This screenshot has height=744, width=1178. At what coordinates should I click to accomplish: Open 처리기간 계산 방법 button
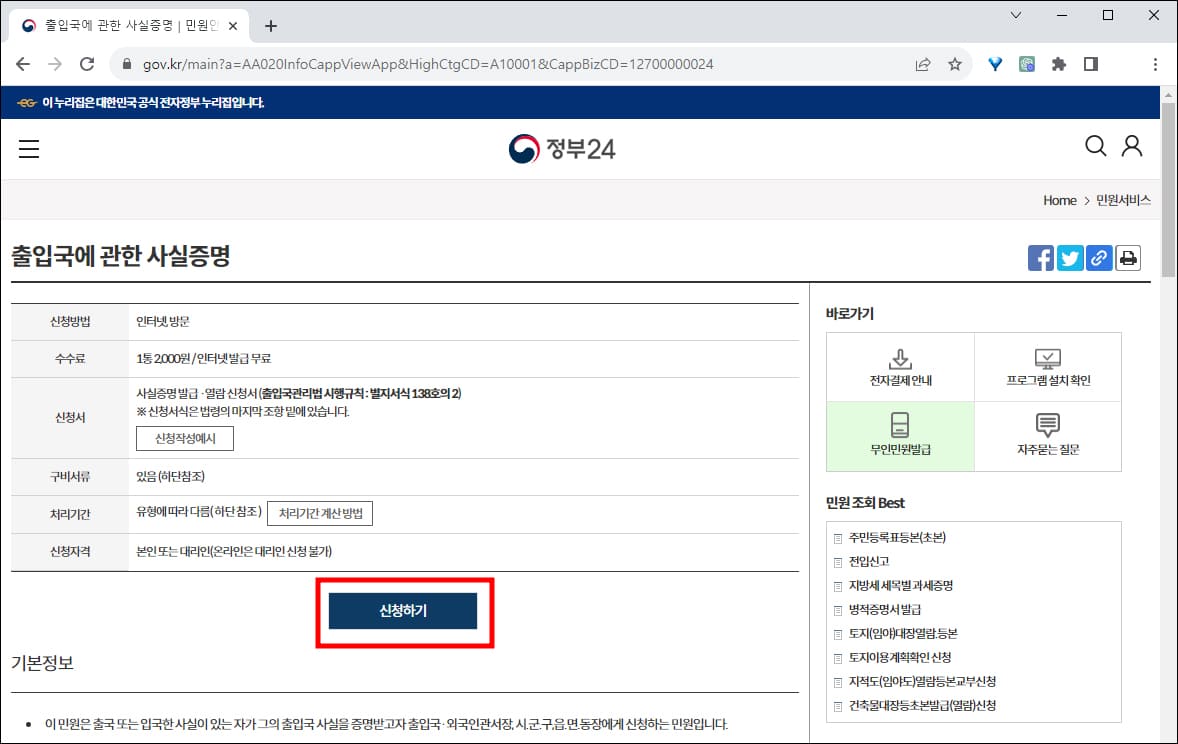(x=322, y=511)
